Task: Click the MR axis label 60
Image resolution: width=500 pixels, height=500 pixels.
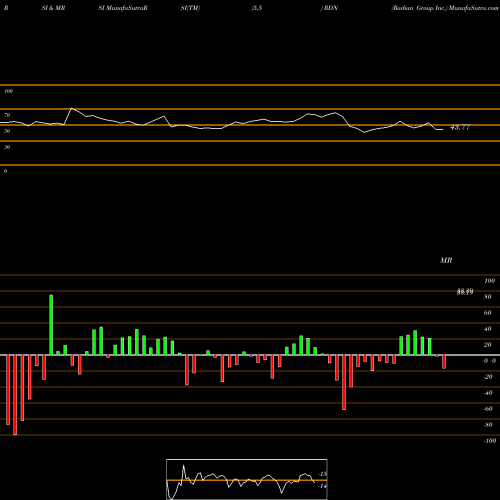Action: pos(488,313)
